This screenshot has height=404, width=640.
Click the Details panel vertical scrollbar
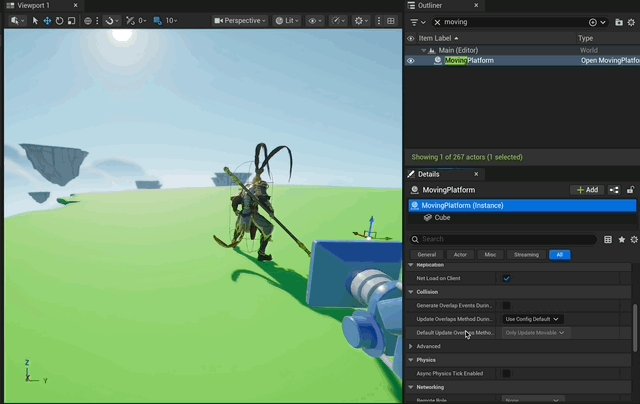(x=635, y=328)
